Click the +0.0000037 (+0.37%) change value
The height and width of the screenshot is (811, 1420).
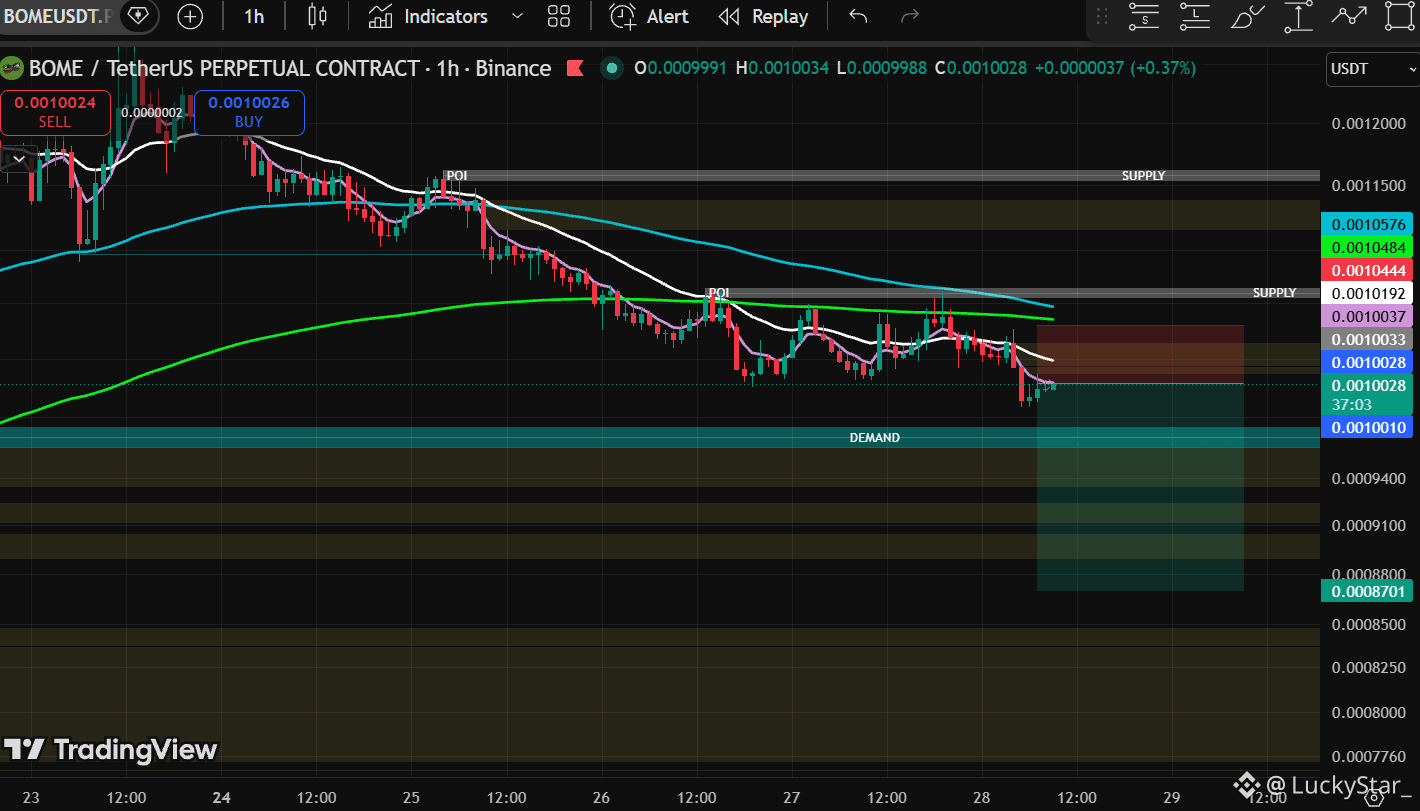tap(1115, 68)
